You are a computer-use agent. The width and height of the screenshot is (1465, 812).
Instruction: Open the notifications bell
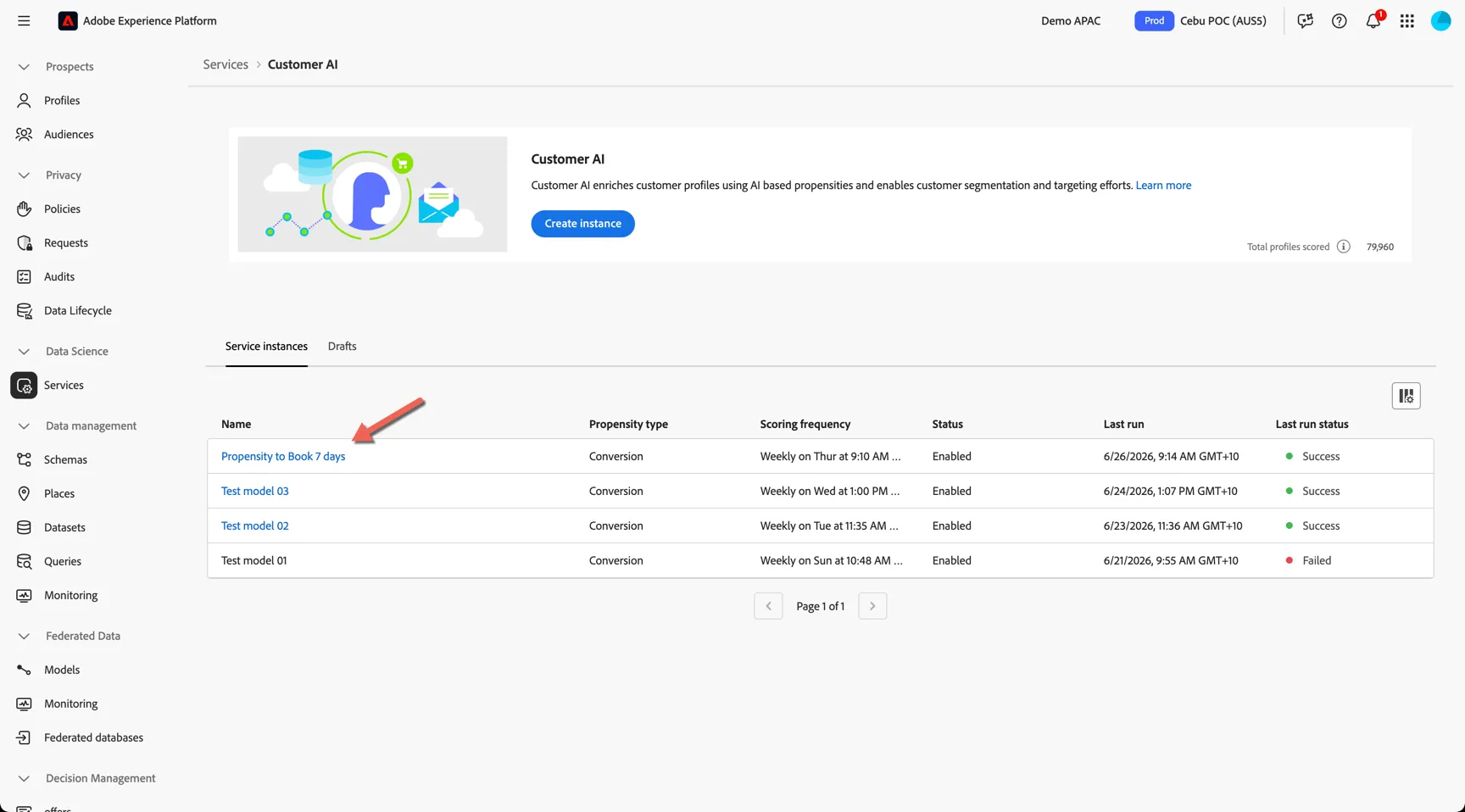(1373, 21)
